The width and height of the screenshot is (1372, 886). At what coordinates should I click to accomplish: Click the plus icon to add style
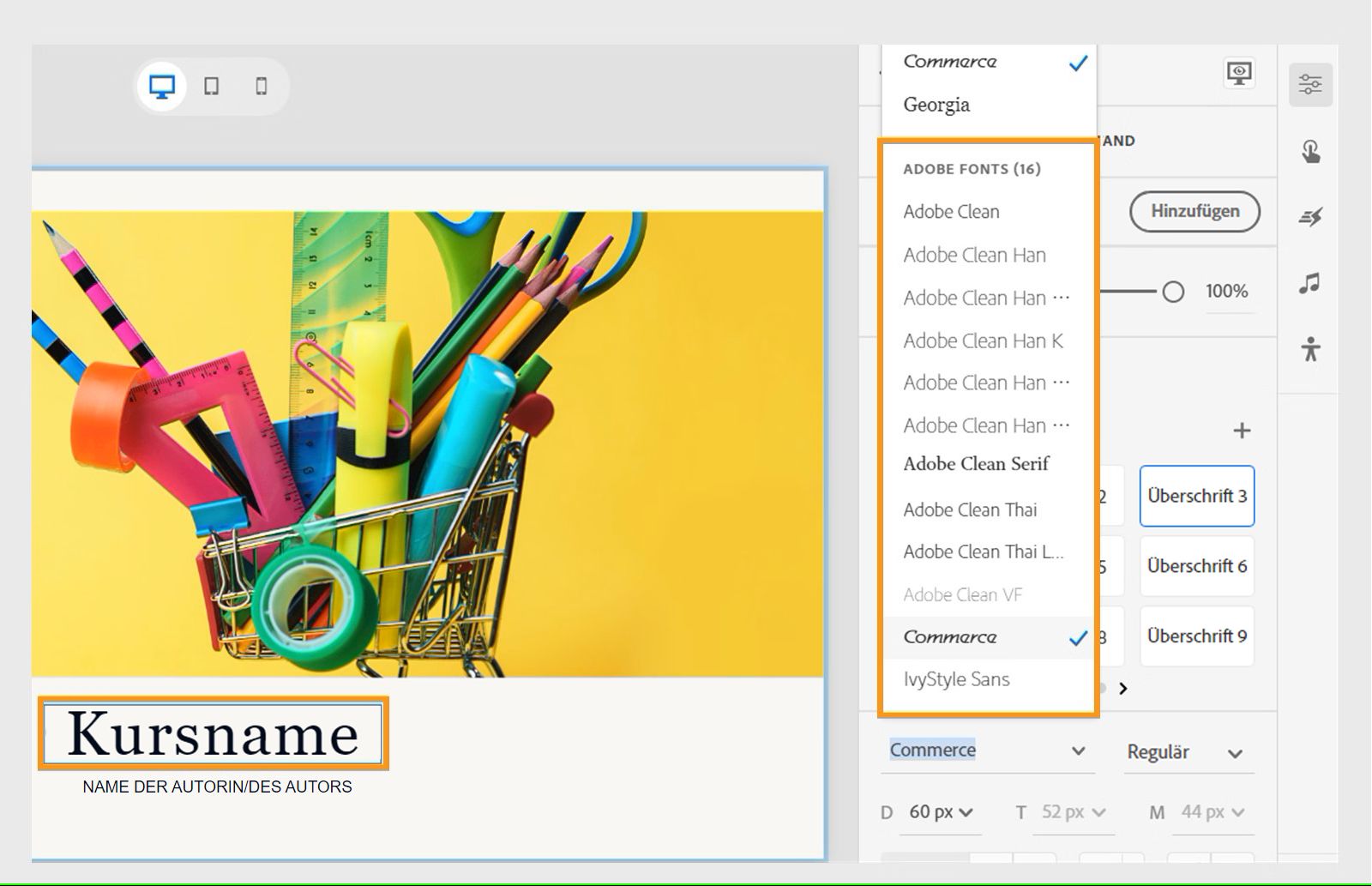(x=1242, y=431)
